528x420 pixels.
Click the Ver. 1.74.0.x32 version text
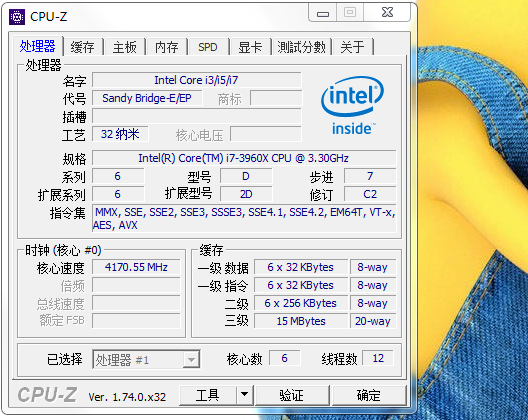127,397
